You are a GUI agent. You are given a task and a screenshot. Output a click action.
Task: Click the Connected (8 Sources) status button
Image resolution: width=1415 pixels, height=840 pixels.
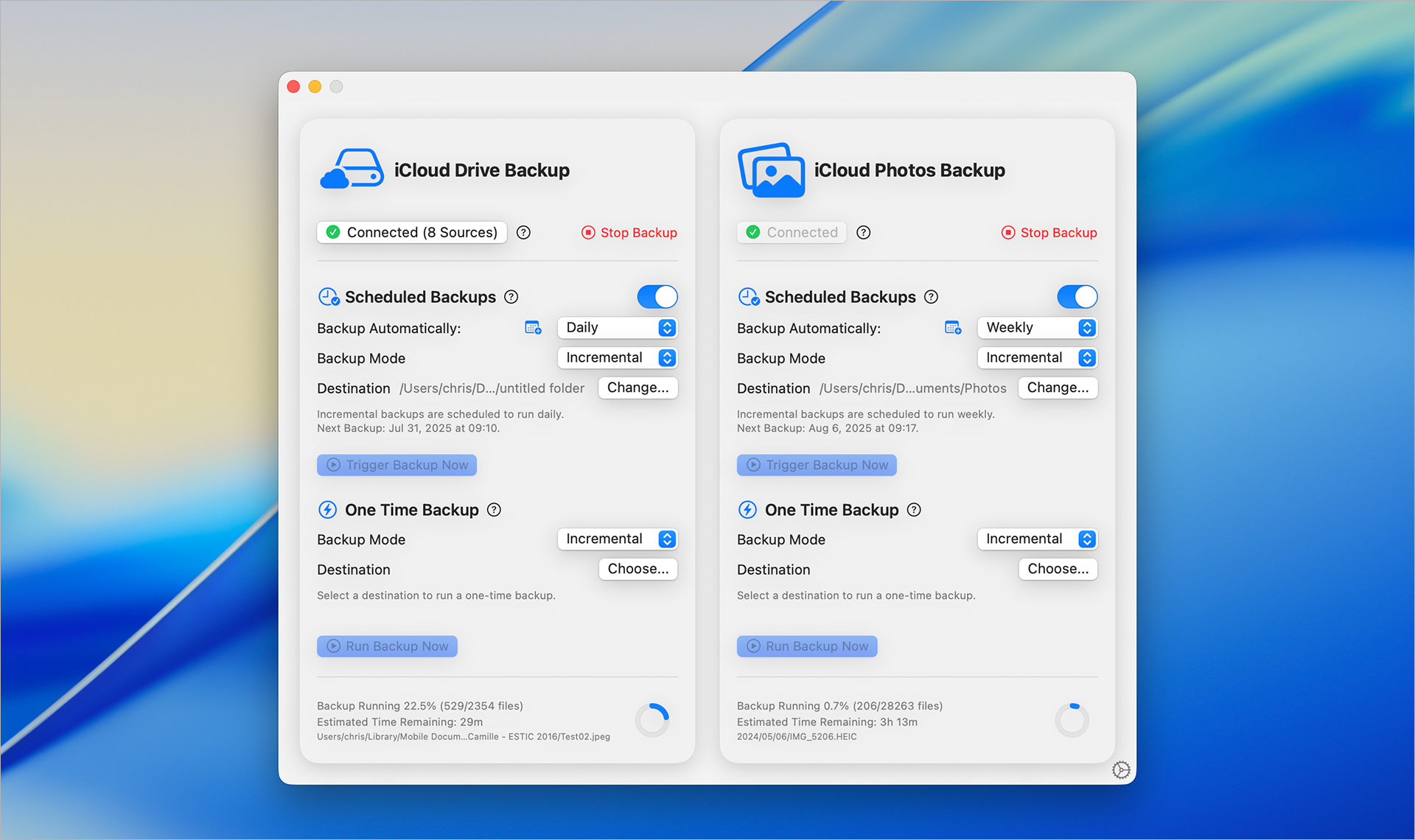(412, 232)
